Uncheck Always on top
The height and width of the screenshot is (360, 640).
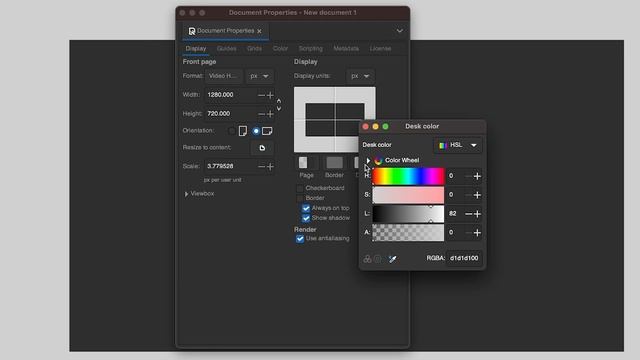(306, 208)
